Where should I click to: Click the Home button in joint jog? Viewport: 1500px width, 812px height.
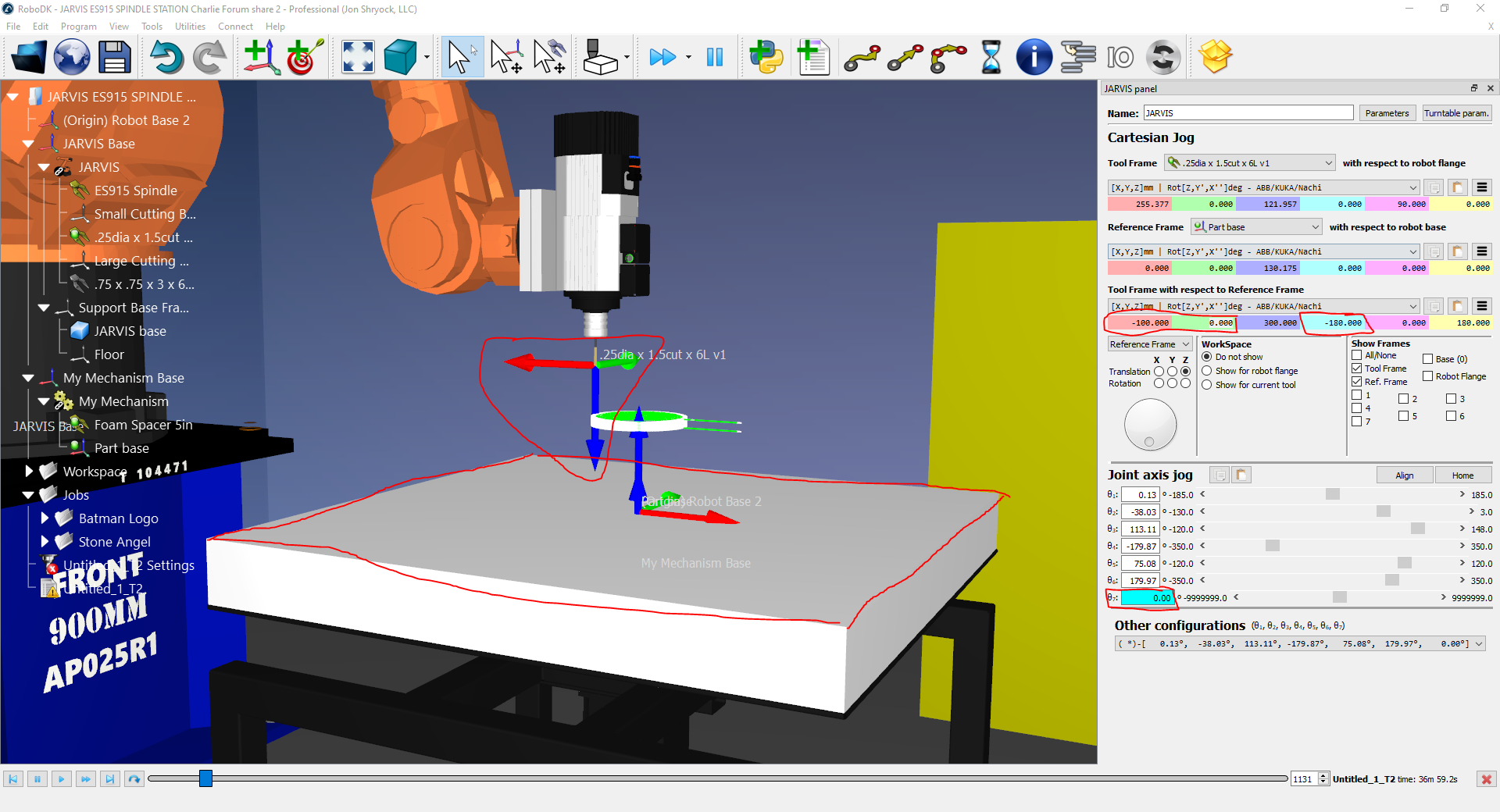(1462, 475)
